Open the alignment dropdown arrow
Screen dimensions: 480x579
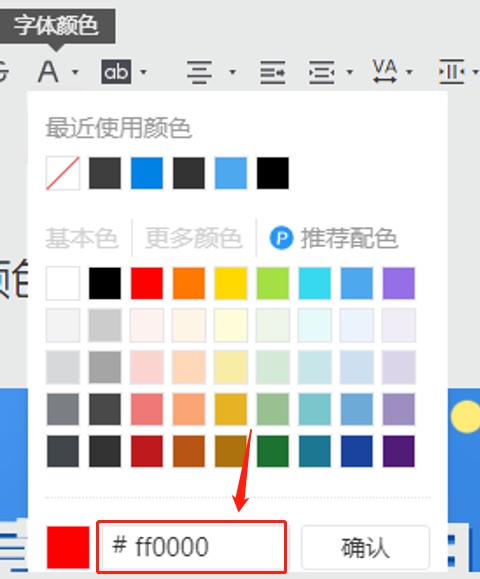[x=233, y=72]
